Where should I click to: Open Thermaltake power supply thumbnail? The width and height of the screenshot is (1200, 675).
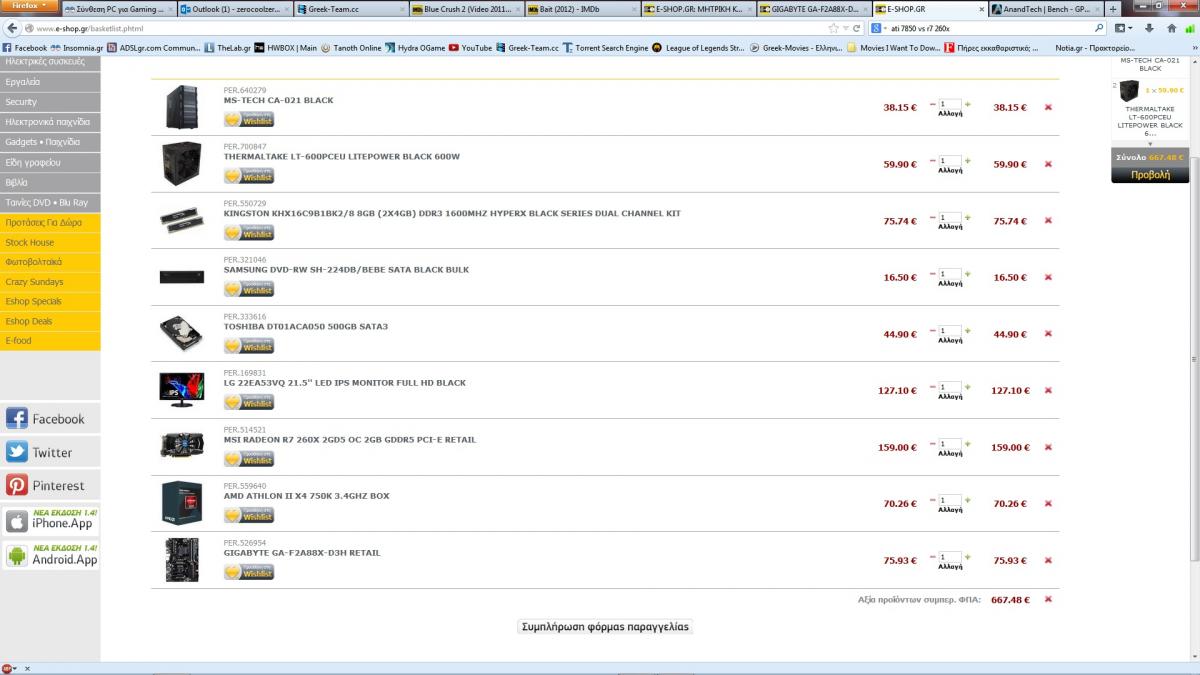tap(182, 164)
